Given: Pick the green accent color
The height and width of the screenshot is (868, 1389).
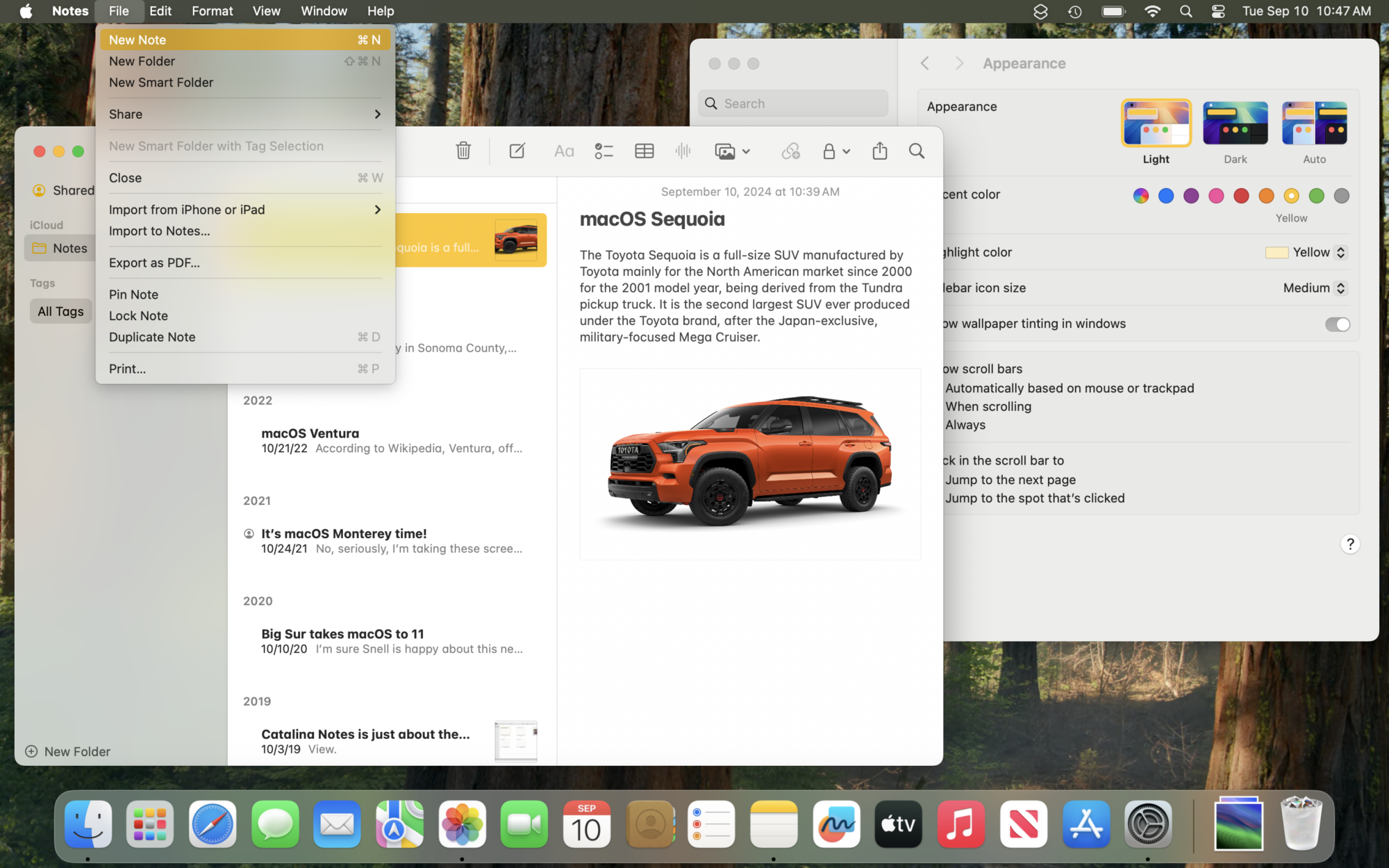Looking at the screenshot, I should tap(1315, 195).
